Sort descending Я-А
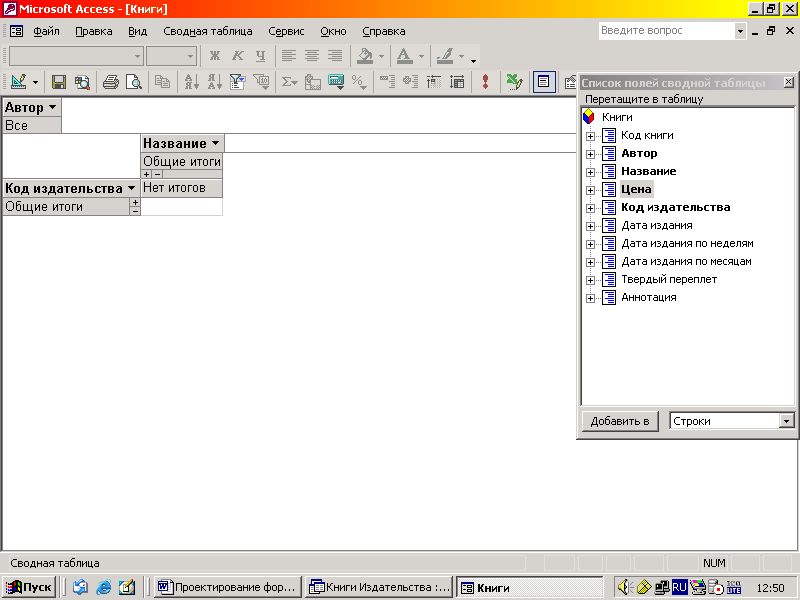 point(214,82)
